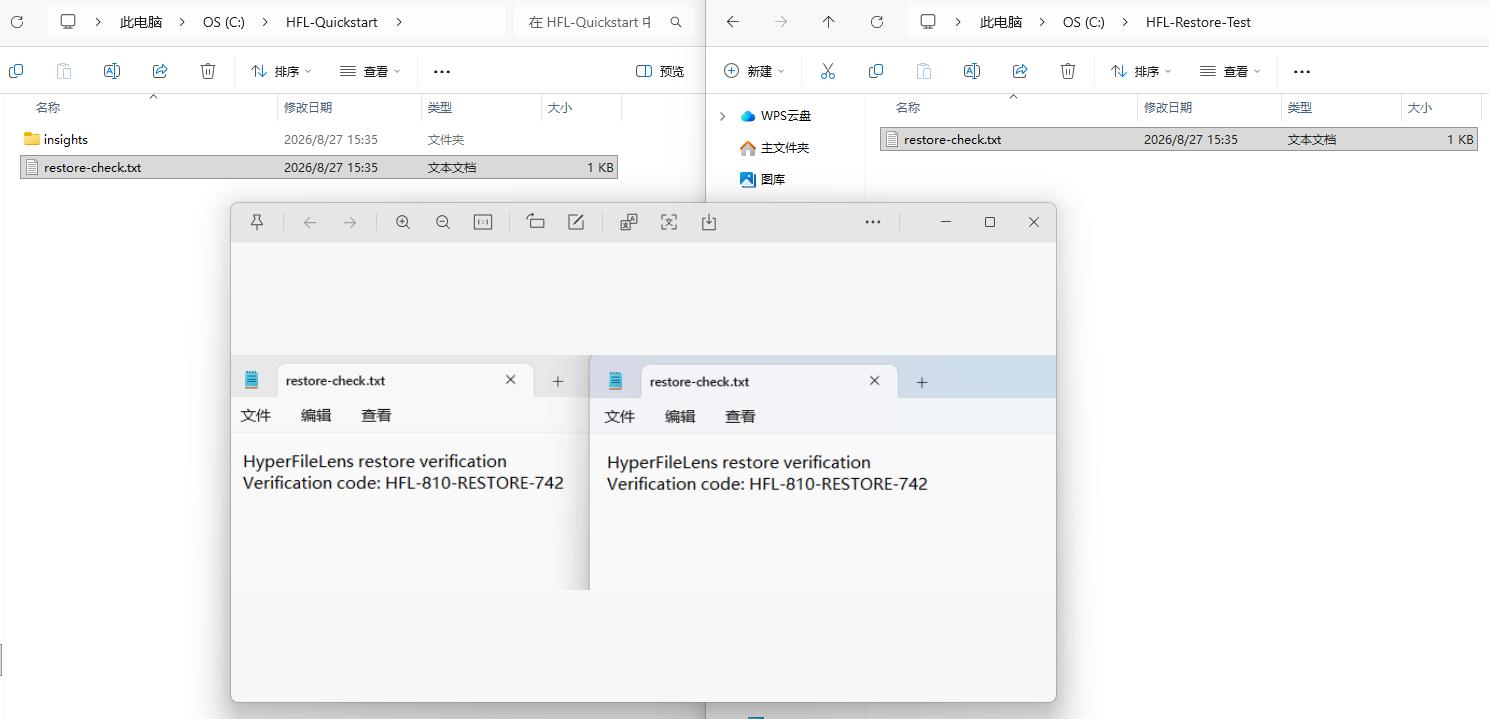The image size is (1489, 719).
Task: Open the viewer's edit pencil tool
Action: (576, 222)
